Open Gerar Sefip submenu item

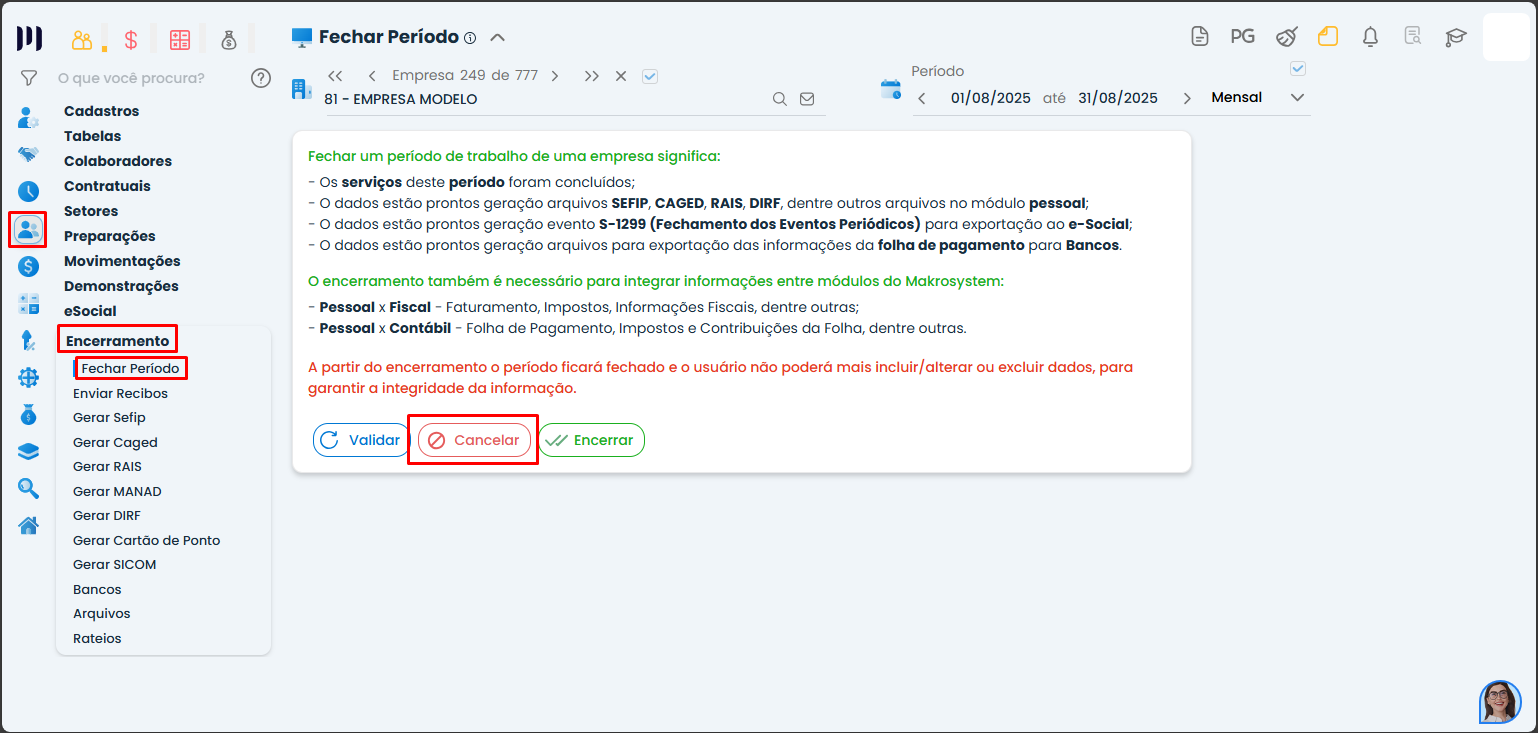coord(109,418)
